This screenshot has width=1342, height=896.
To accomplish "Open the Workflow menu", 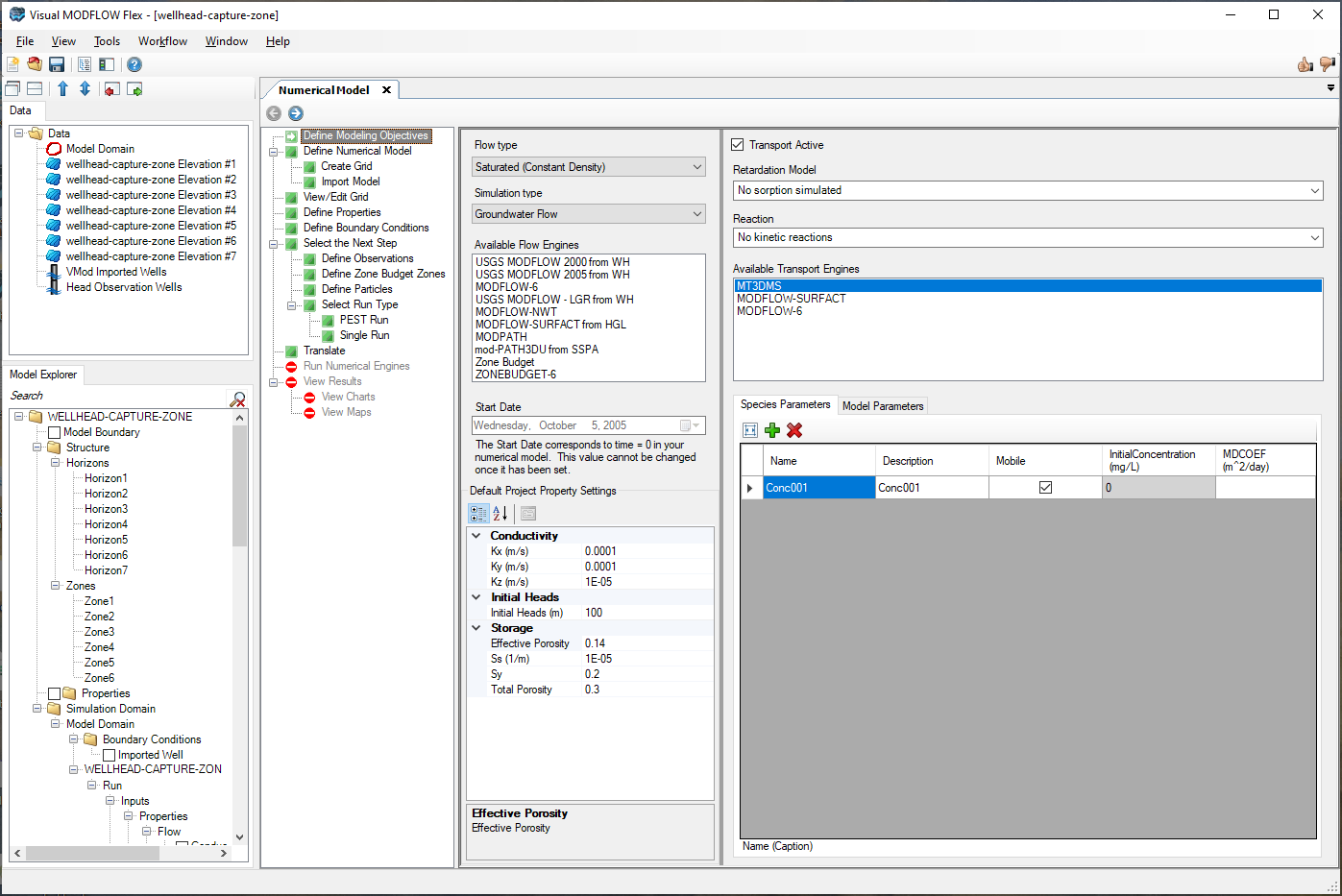I will [161, 41].
